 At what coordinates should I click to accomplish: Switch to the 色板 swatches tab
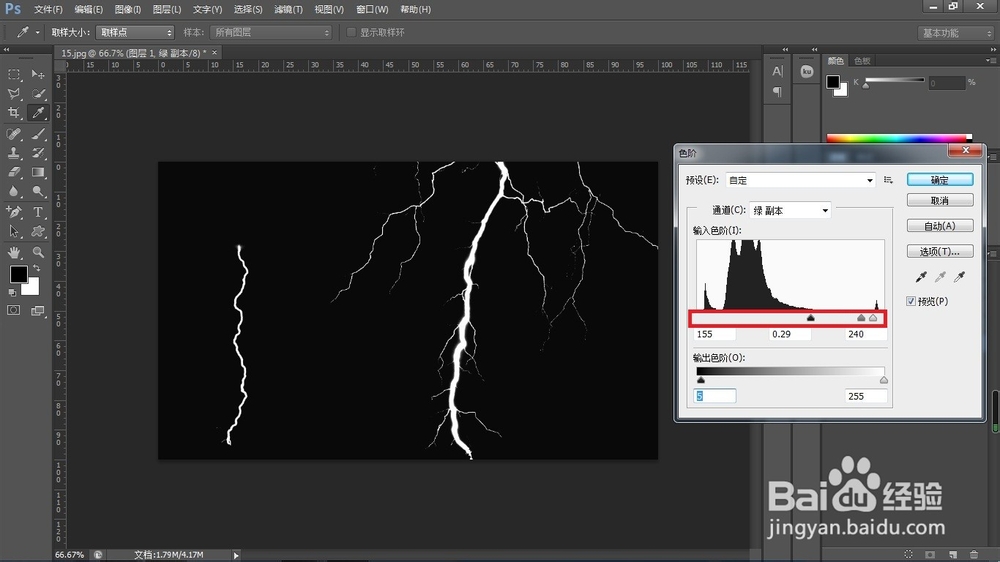click(x=862, y=61)
